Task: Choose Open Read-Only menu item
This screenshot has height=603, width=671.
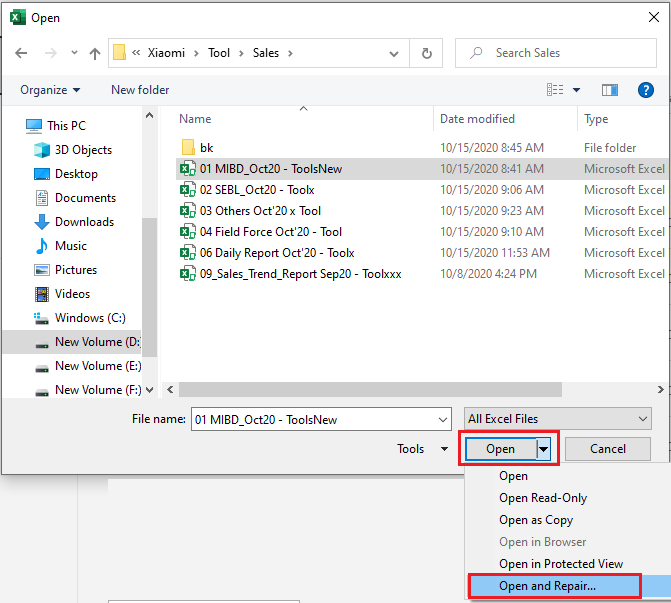Action: (x=543, y=498)
